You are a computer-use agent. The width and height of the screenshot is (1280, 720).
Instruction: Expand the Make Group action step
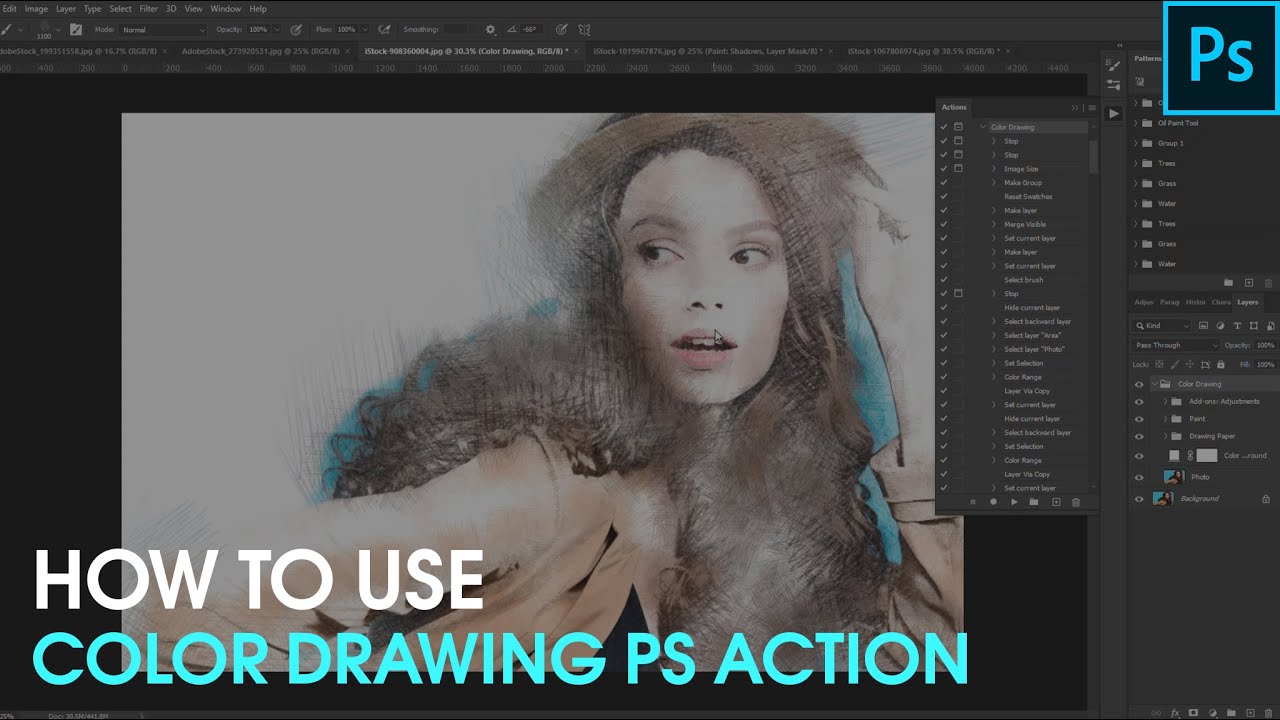[994, 183]
